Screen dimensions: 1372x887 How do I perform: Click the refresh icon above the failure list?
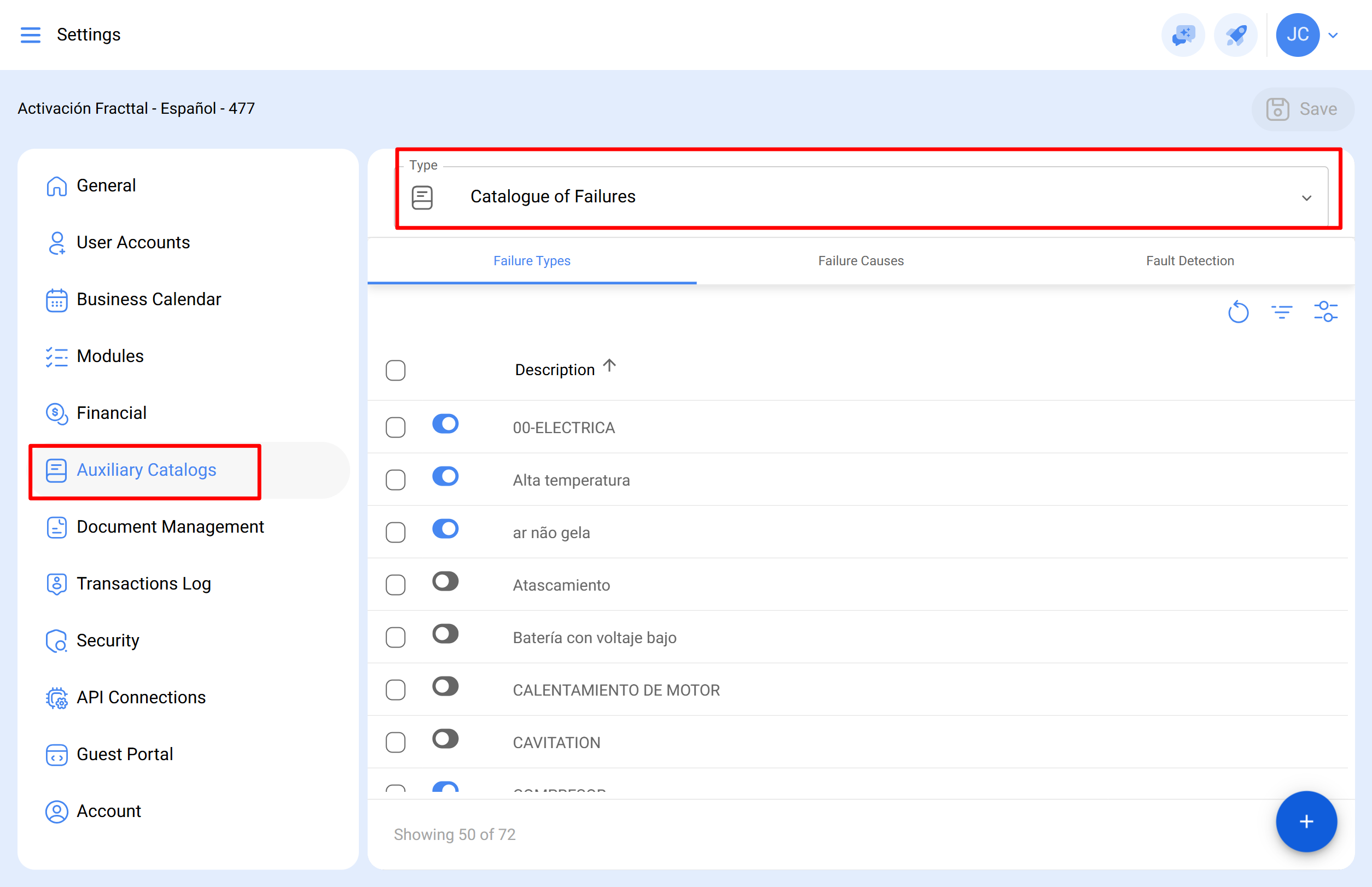pyautogui.click(x=1239, y=312)
